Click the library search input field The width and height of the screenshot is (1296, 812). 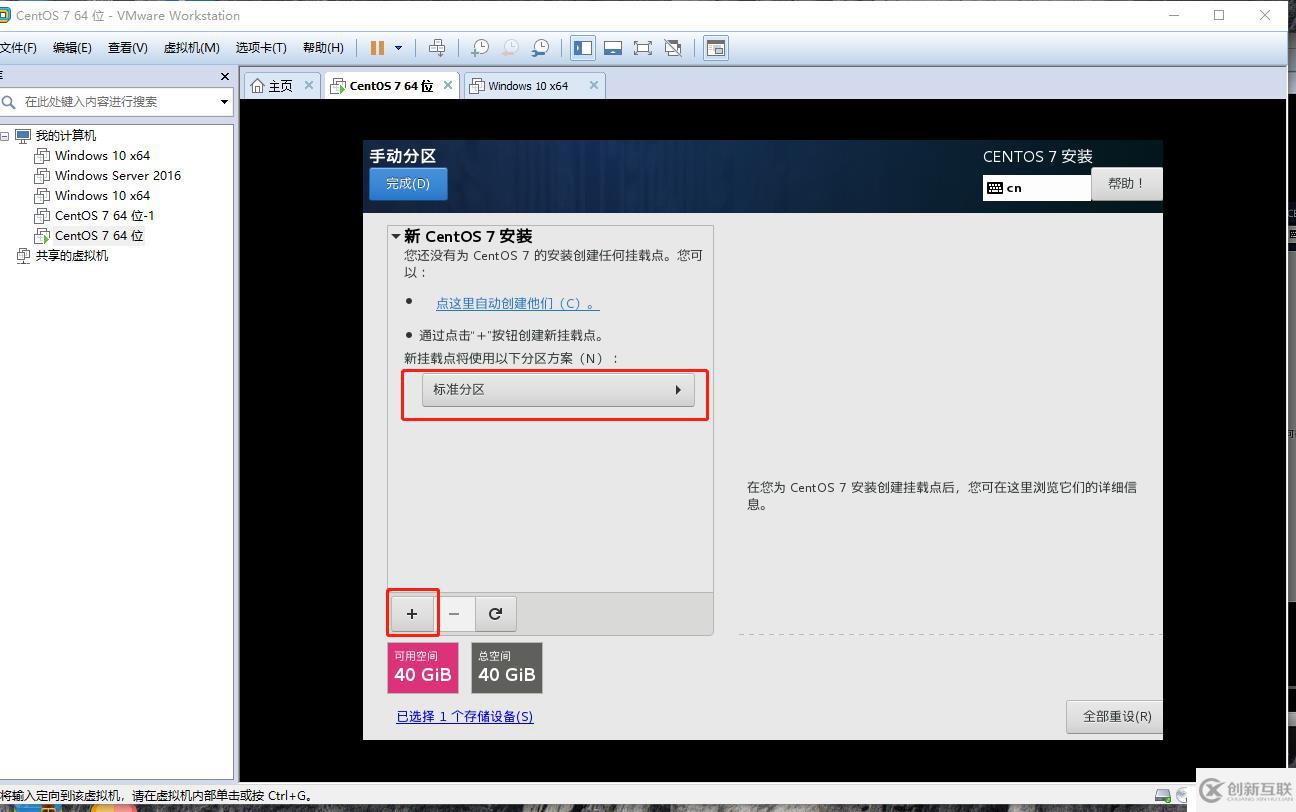point(107,102)
